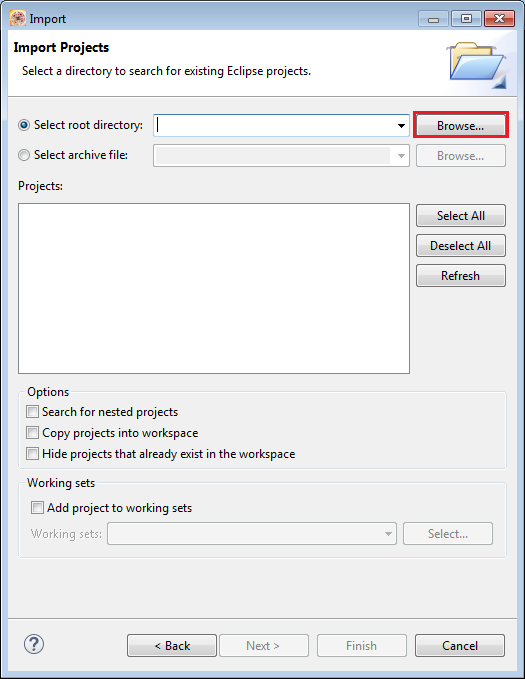
Task: Click the Deselect All button
Action: [461, 246]
